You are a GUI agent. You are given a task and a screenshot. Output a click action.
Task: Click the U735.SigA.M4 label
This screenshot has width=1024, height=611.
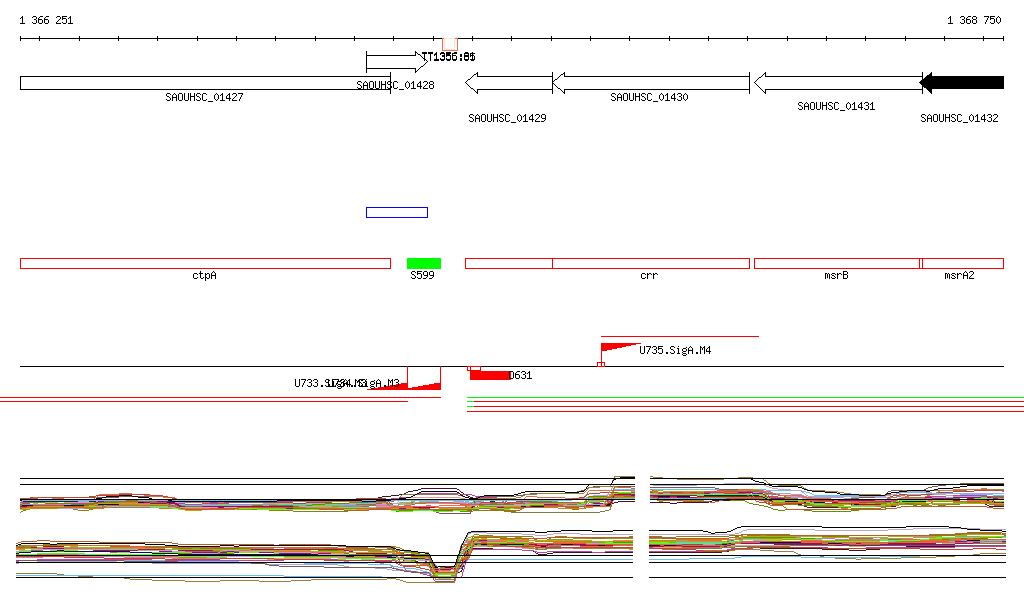pyautogui.click(x=675, y=351)
